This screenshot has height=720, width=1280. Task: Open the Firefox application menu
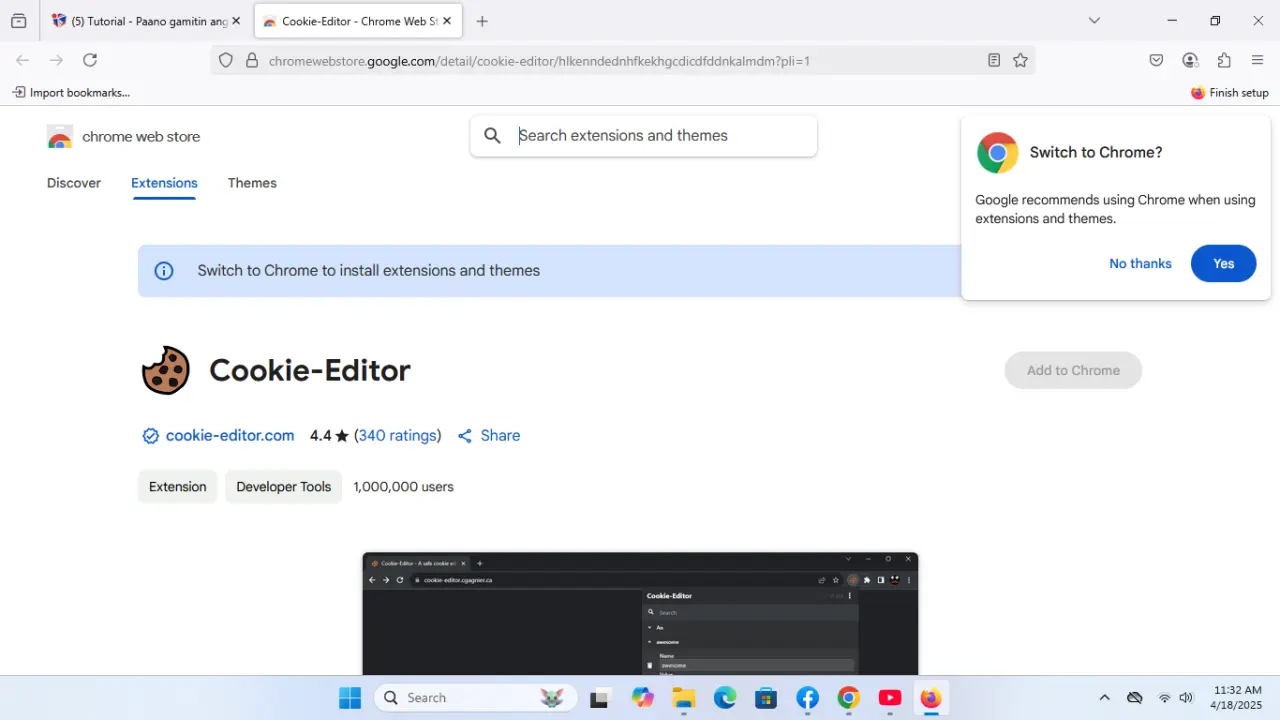click(1258, 60)
